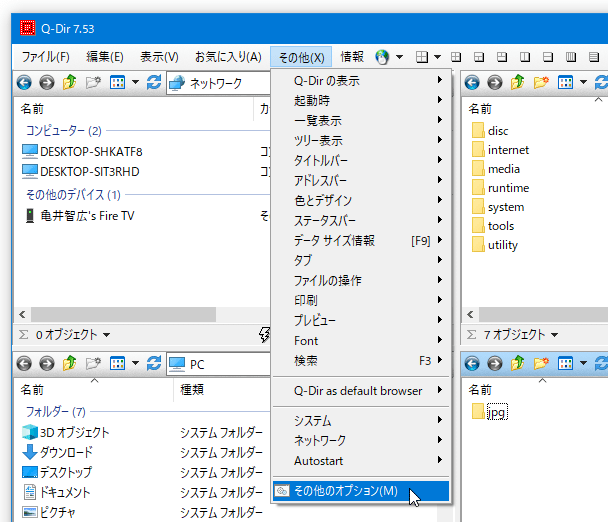The width and height of the screenshot is (608, 522).
Task: Expand the Q-Dir の表示 submenu
Action: pyautogui.click(x=361, y=80)
